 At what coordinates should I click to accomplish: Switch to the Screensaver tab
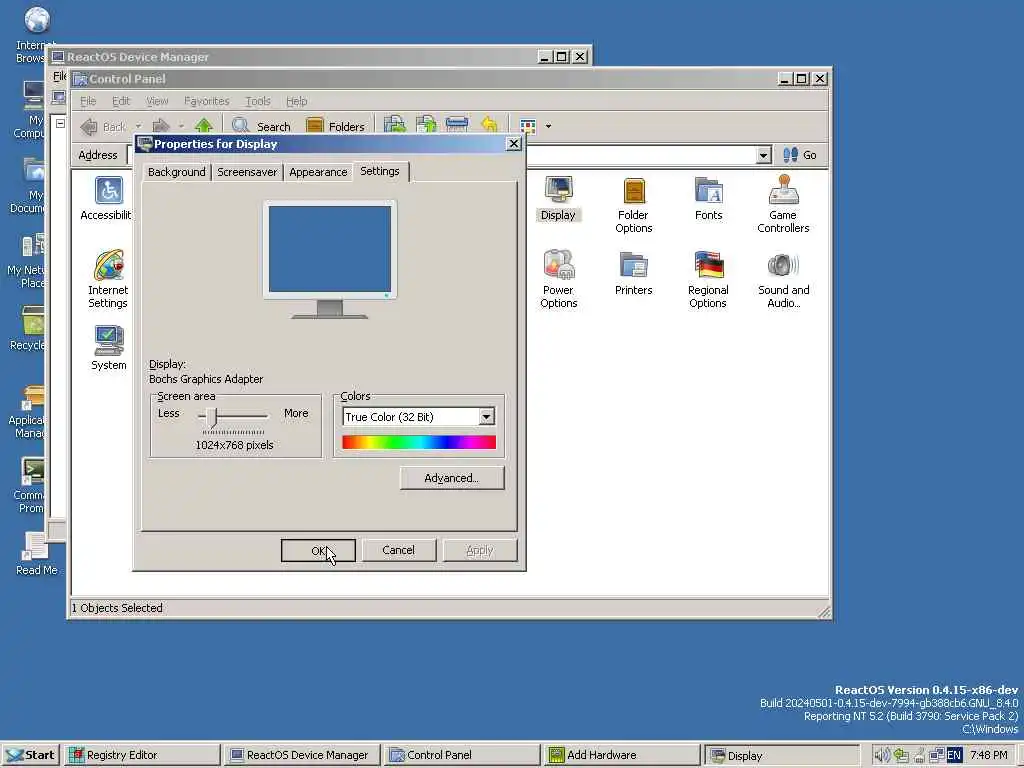(247, 172)
